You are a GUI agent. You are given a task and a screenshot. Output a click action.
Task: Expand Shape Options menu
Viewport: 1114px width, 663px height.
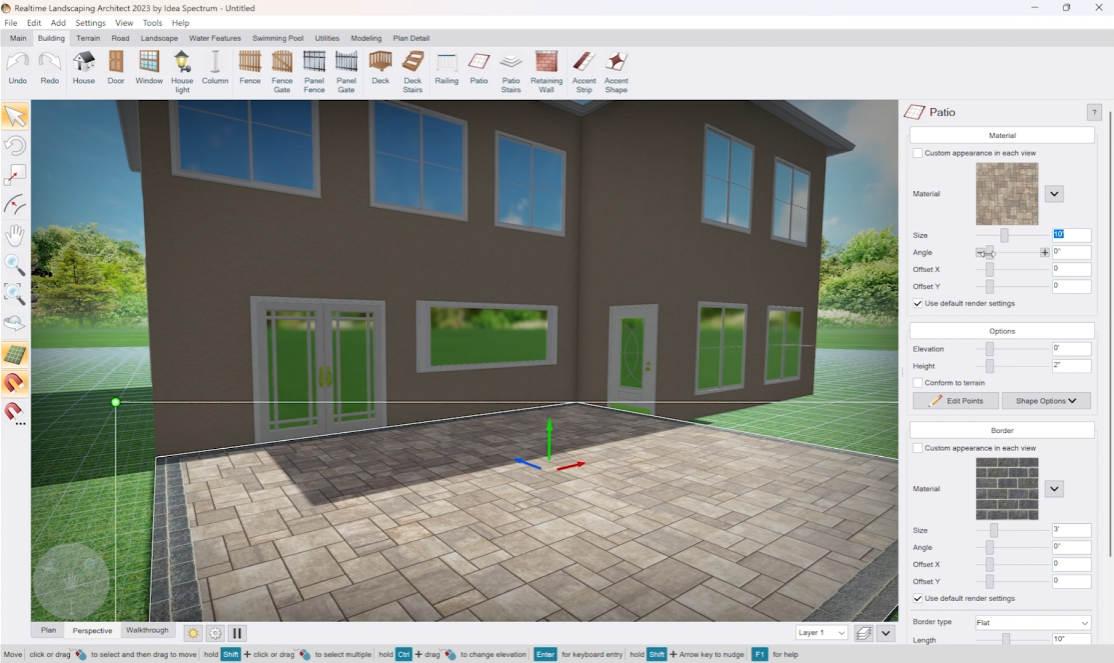pos(1046,401)
